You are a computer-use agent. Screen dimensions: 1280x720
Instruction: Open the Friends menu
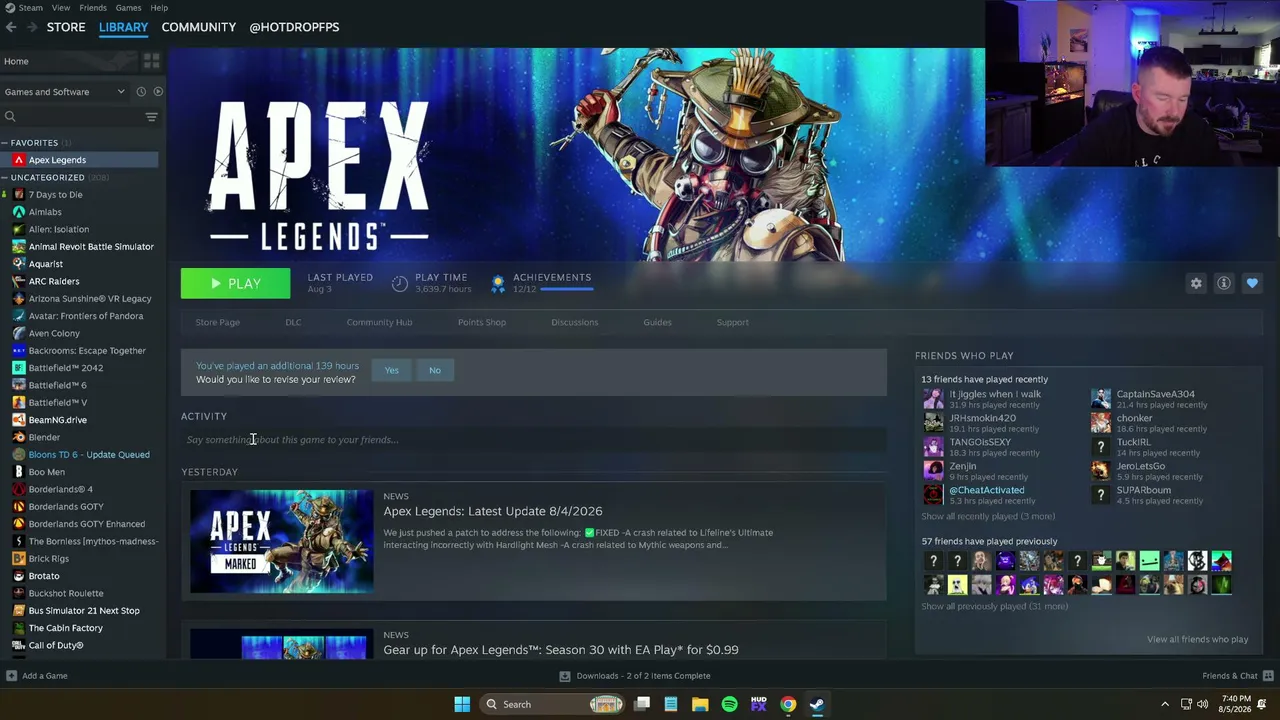click(x=93, y=8)
